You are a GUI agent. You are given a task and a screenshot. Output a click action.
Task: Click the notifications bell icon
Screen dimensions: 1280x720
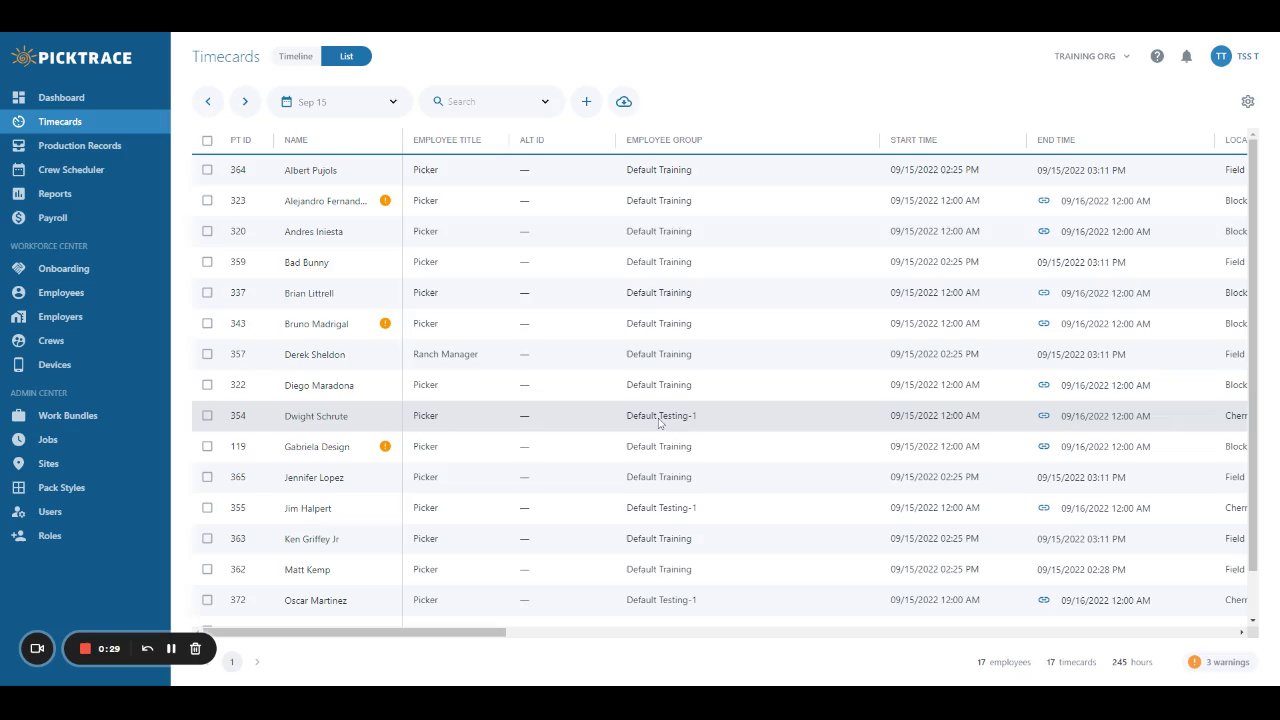1187,56
